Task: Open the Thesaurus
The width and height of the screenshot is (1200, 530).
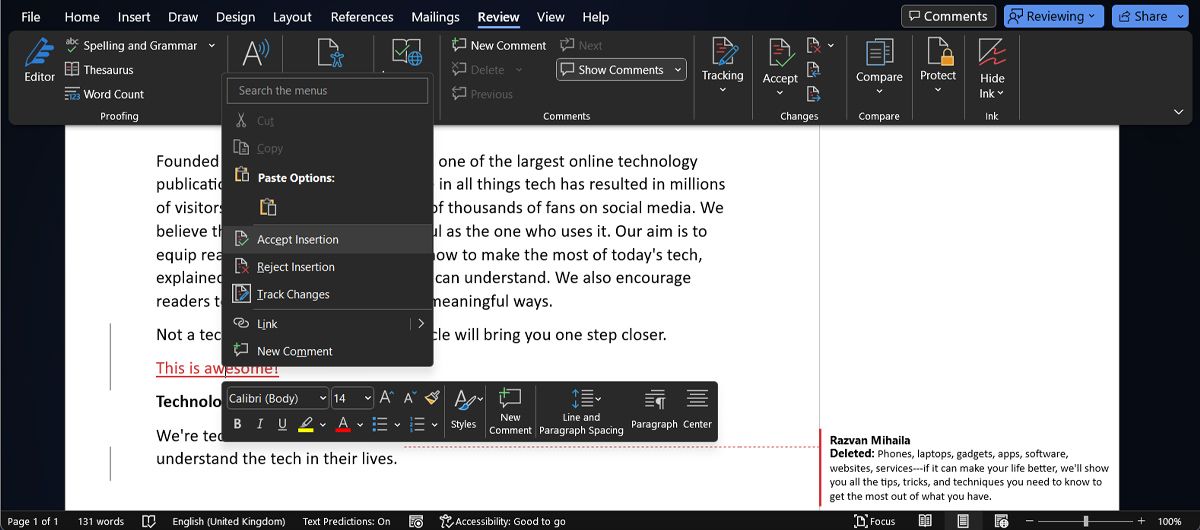Action: click(99, 70)
